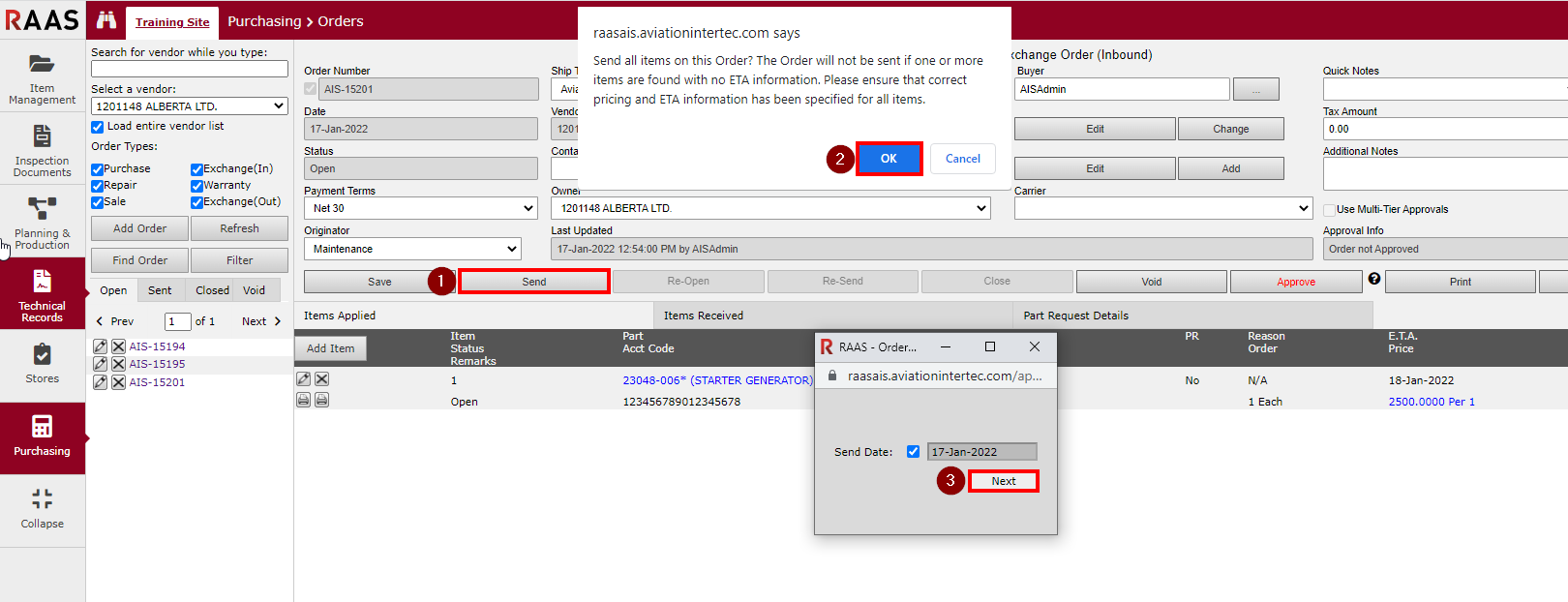
Task: Toggle Load entire vendor list checkbox
Action: click(x=98, y=127)
